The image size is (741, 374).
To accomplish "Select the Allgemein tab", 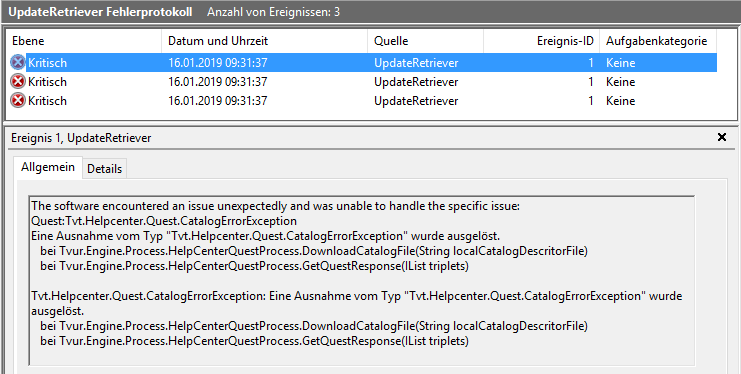I will [48, 167].
